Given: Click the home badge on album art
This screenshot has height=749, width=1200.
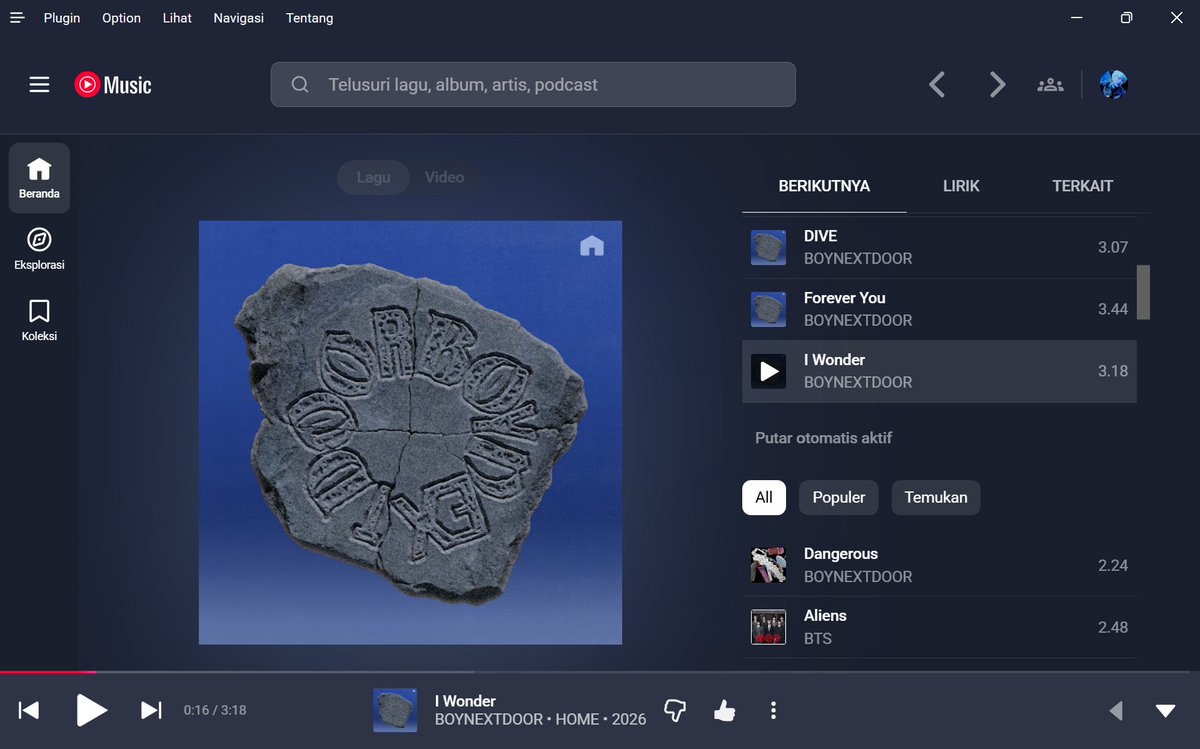Looking at the screenshot, I should point(592,245).
